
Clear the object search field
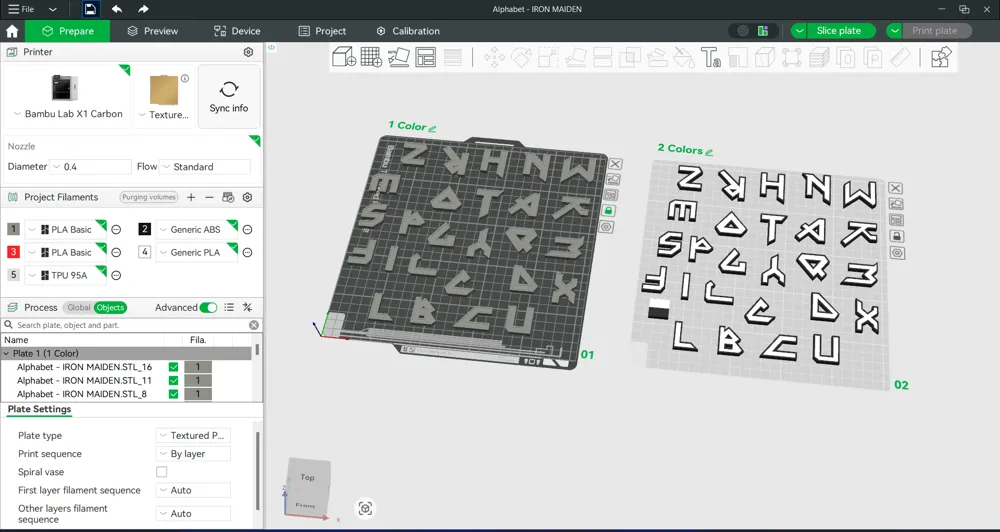(x=254, y=325)
